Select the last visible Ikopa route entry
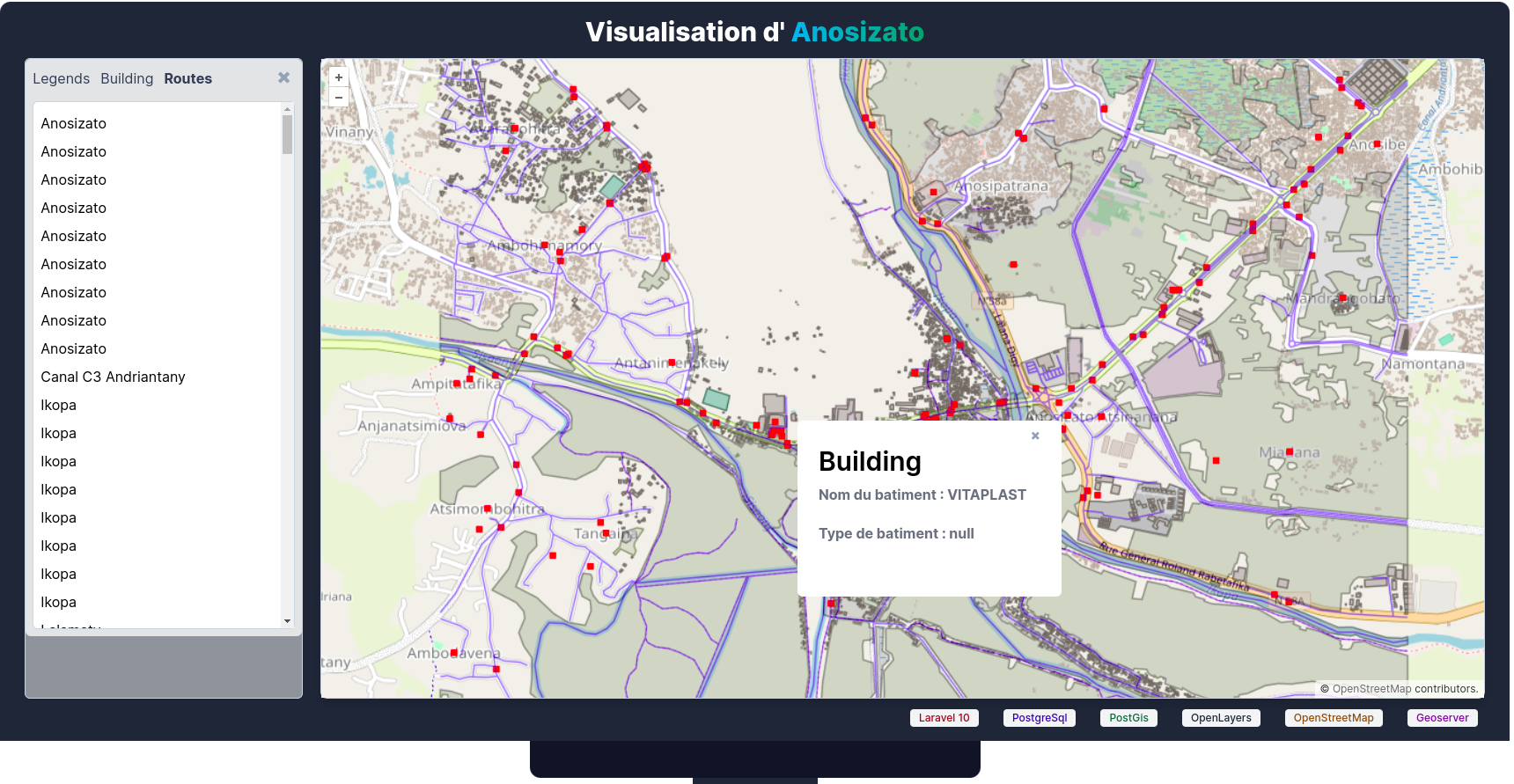The height and width of the screenshot is (784, 1514). (58, 602)
